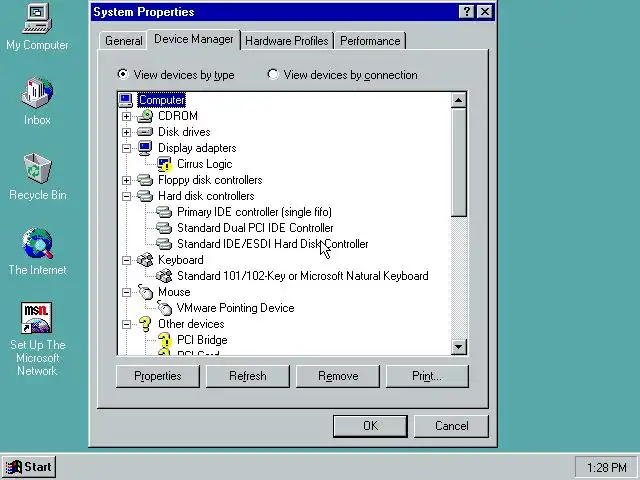Click the Standard Dual PCI IDE Controller icon
This screenshot has width=640, height=480.
[164, 228]
